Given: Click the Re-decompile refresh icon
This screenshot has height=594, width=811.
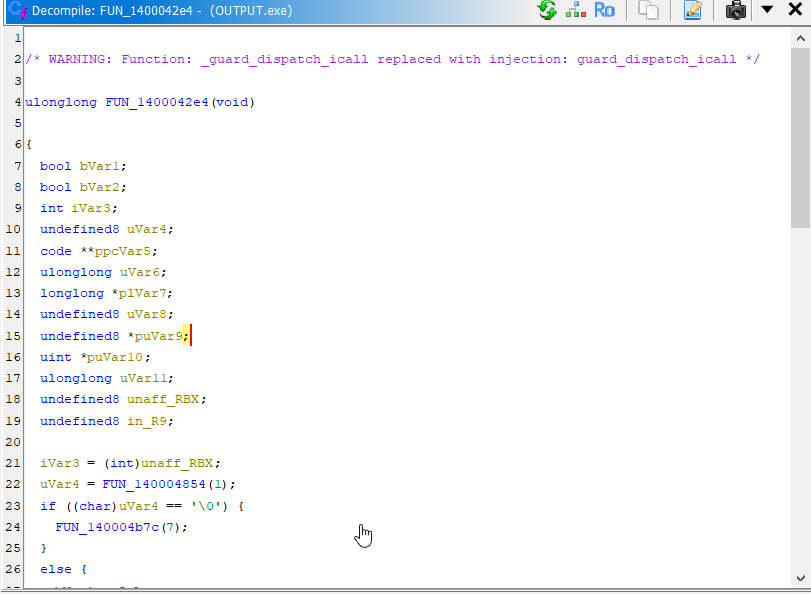Looking at the screenshot, I should click(x=547, y=10).
